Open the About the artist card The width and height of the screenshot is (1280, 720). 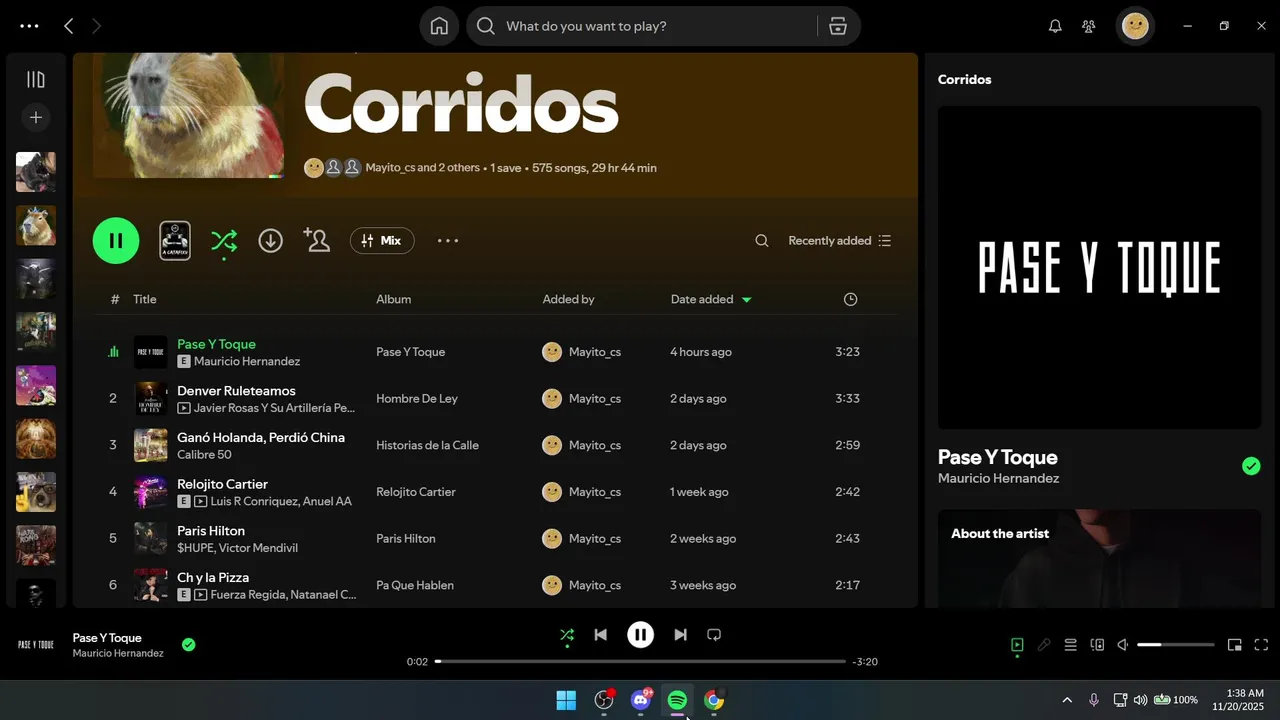pos(1099,558)
